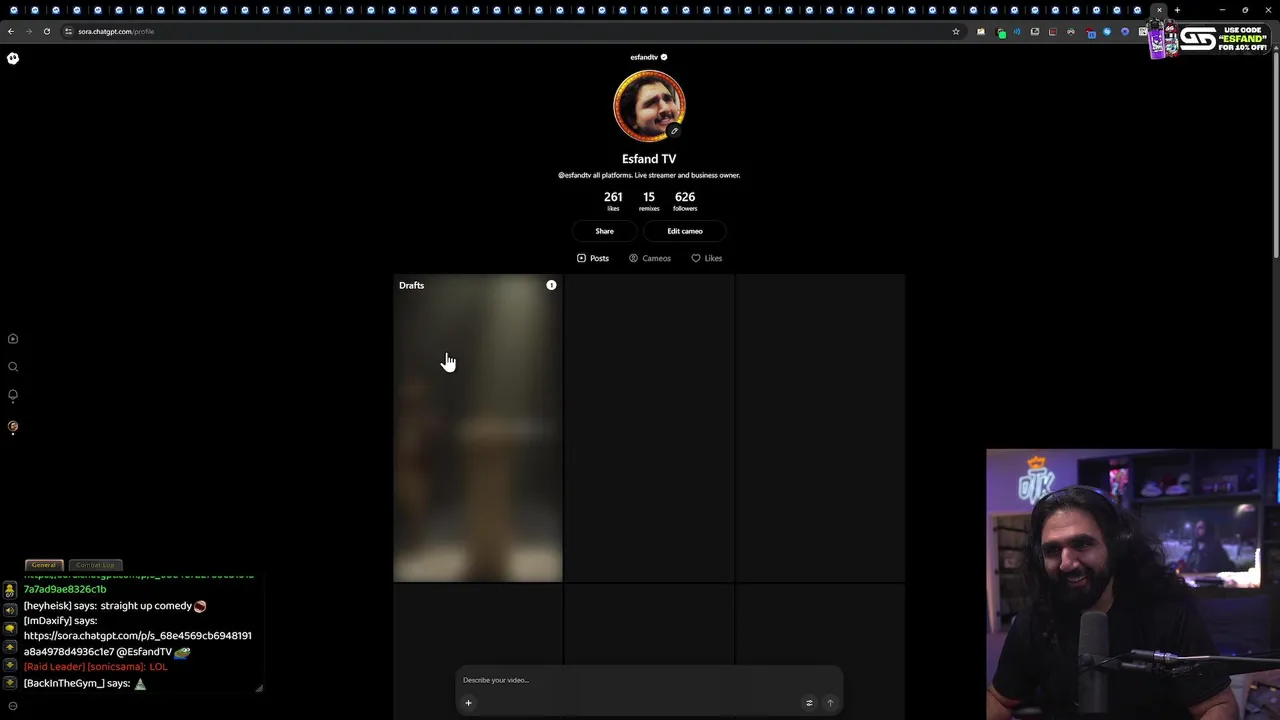Close the active browser tab
The height and width of the screenshot is (720, 1280).
click(x=1159, y=10)
